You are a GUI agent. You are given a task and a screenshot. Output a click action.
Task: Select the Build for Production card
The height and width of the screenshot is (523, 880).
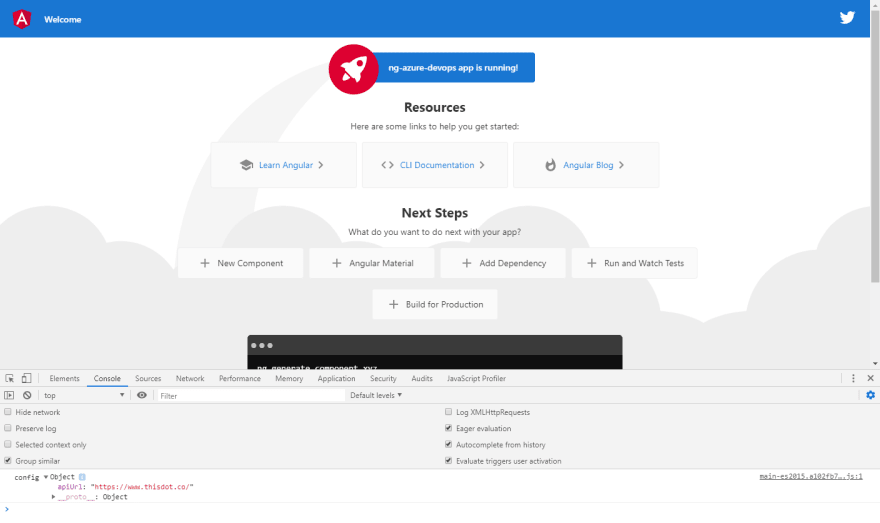click(x=435, y=304)
